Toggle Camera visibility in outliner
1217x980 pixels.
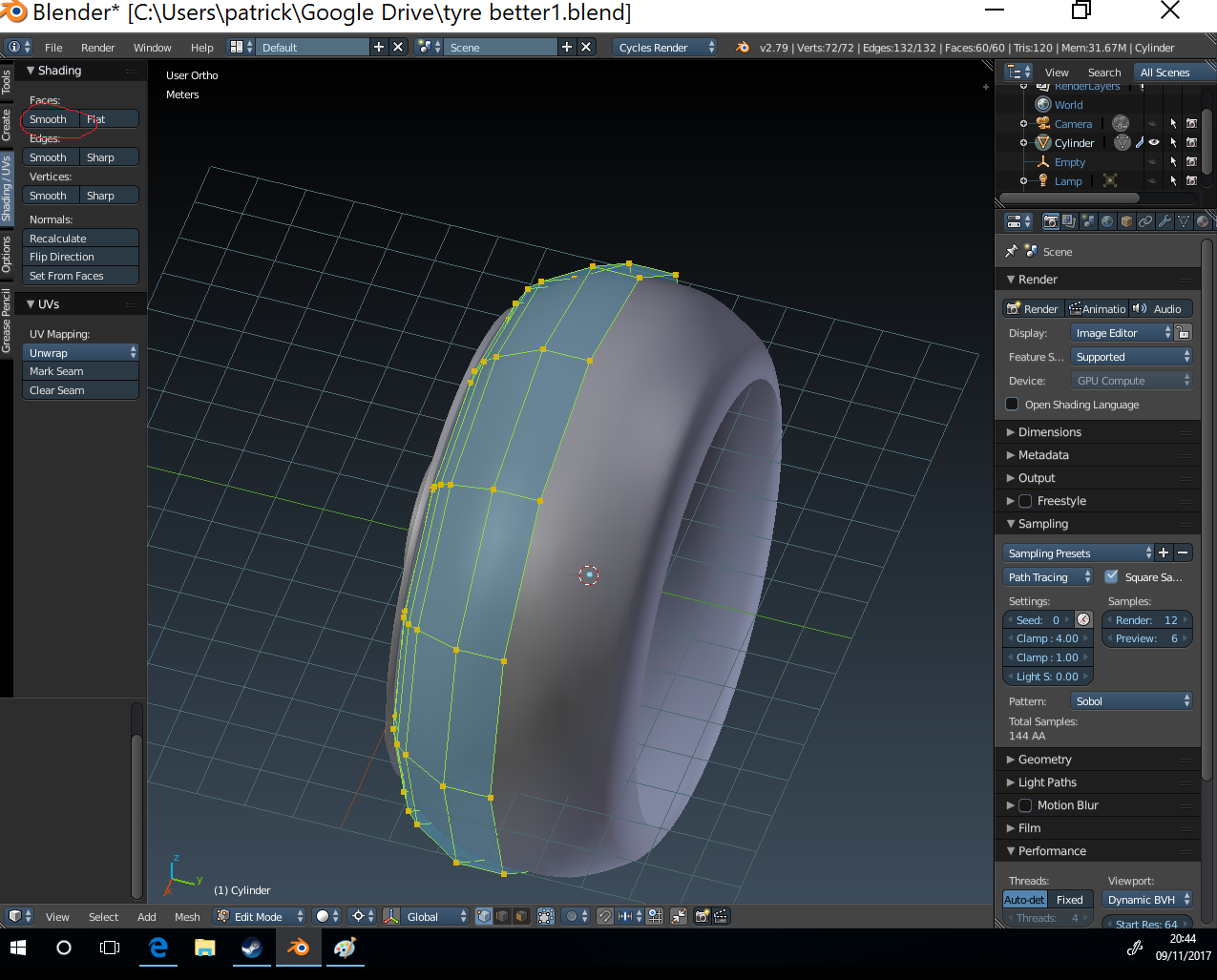[1154, 123]
